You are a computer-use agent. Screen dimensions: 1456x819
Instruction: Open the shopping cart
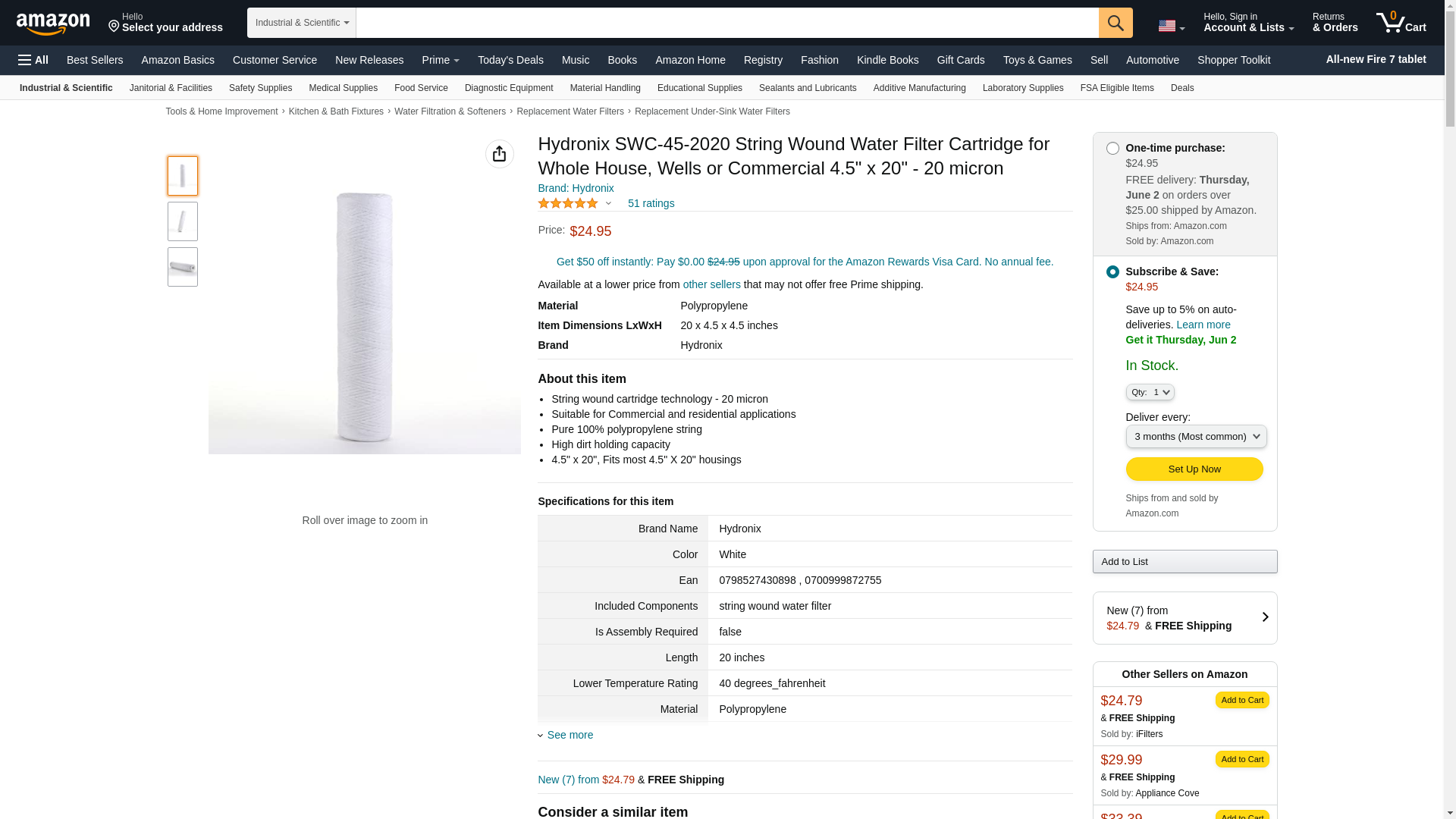click(1401, 23)
